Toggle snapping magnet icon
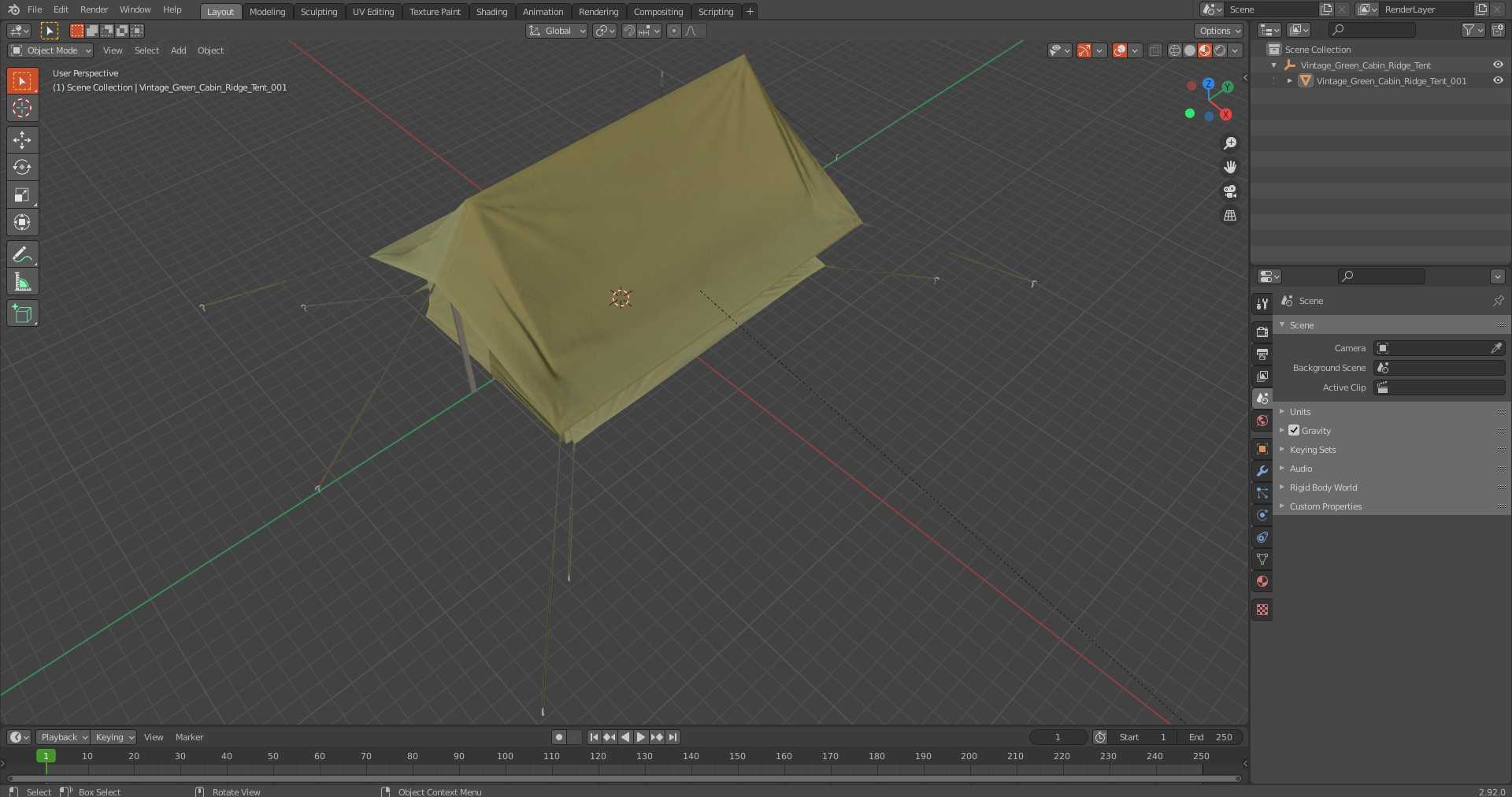Viewport: 1512px width, 797px height. [628, 31]
